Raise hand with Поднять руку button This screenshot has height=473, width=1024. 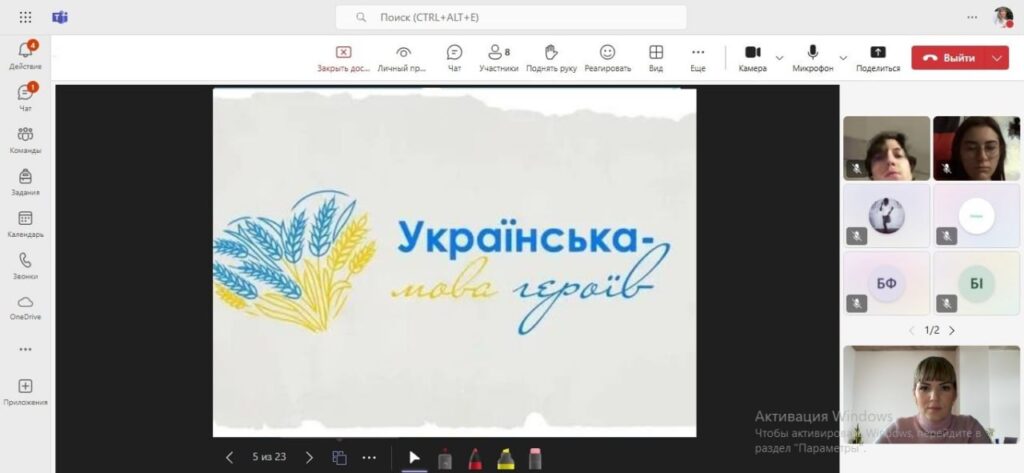tap(550, 57)
